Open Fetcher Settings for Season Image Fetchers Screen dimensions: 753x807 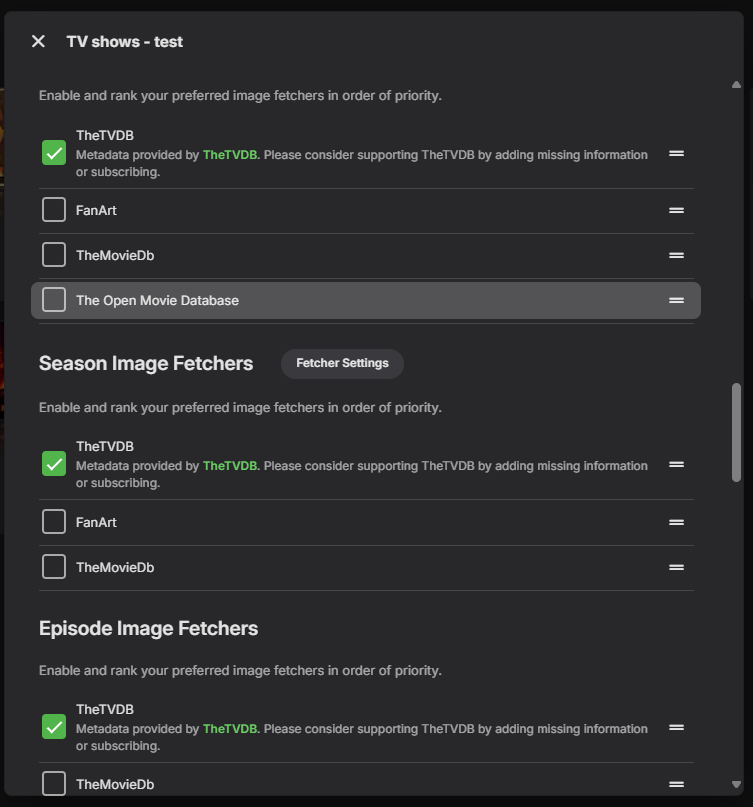pos(342,363)
